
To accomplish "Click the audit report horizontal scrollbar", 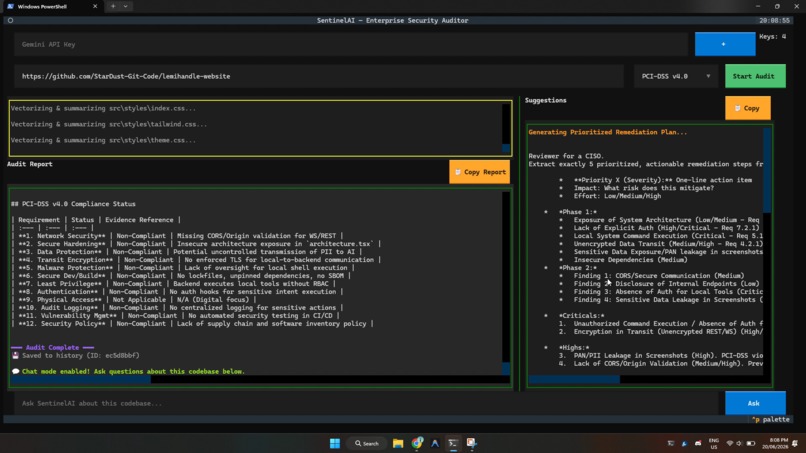I will 256,379.
